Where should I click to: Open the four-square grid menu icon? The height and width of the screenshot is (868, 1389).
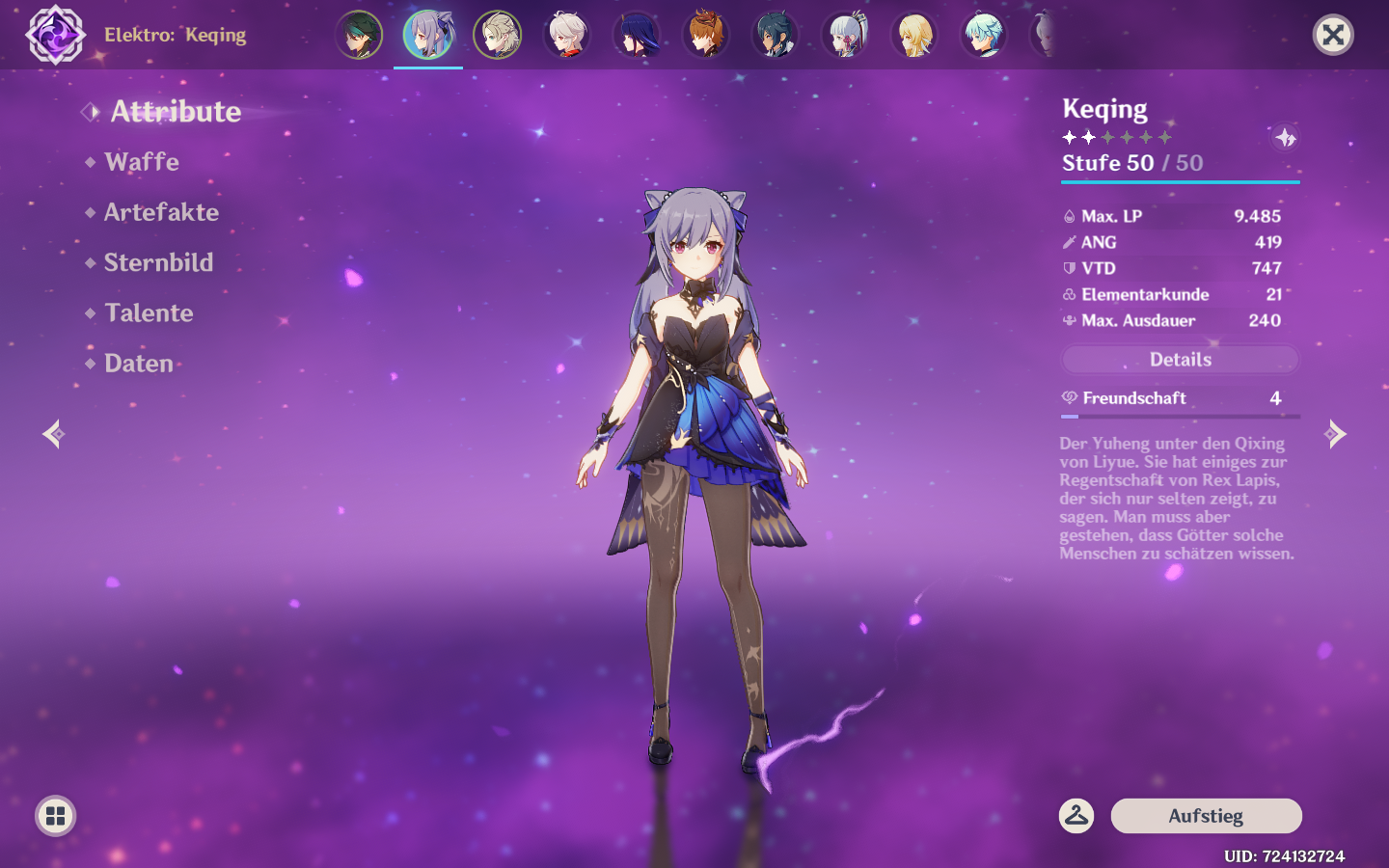point(56,816)
